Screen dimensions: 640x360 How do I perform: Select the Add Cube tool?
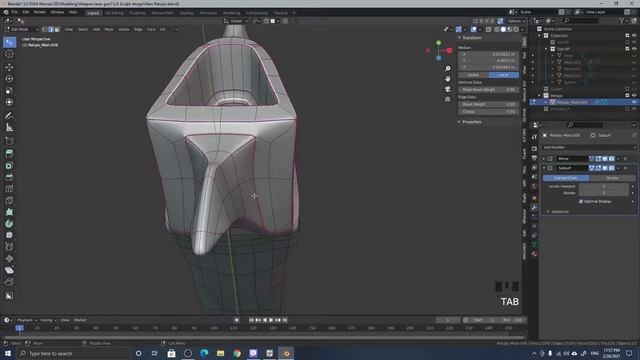point(9,141)
